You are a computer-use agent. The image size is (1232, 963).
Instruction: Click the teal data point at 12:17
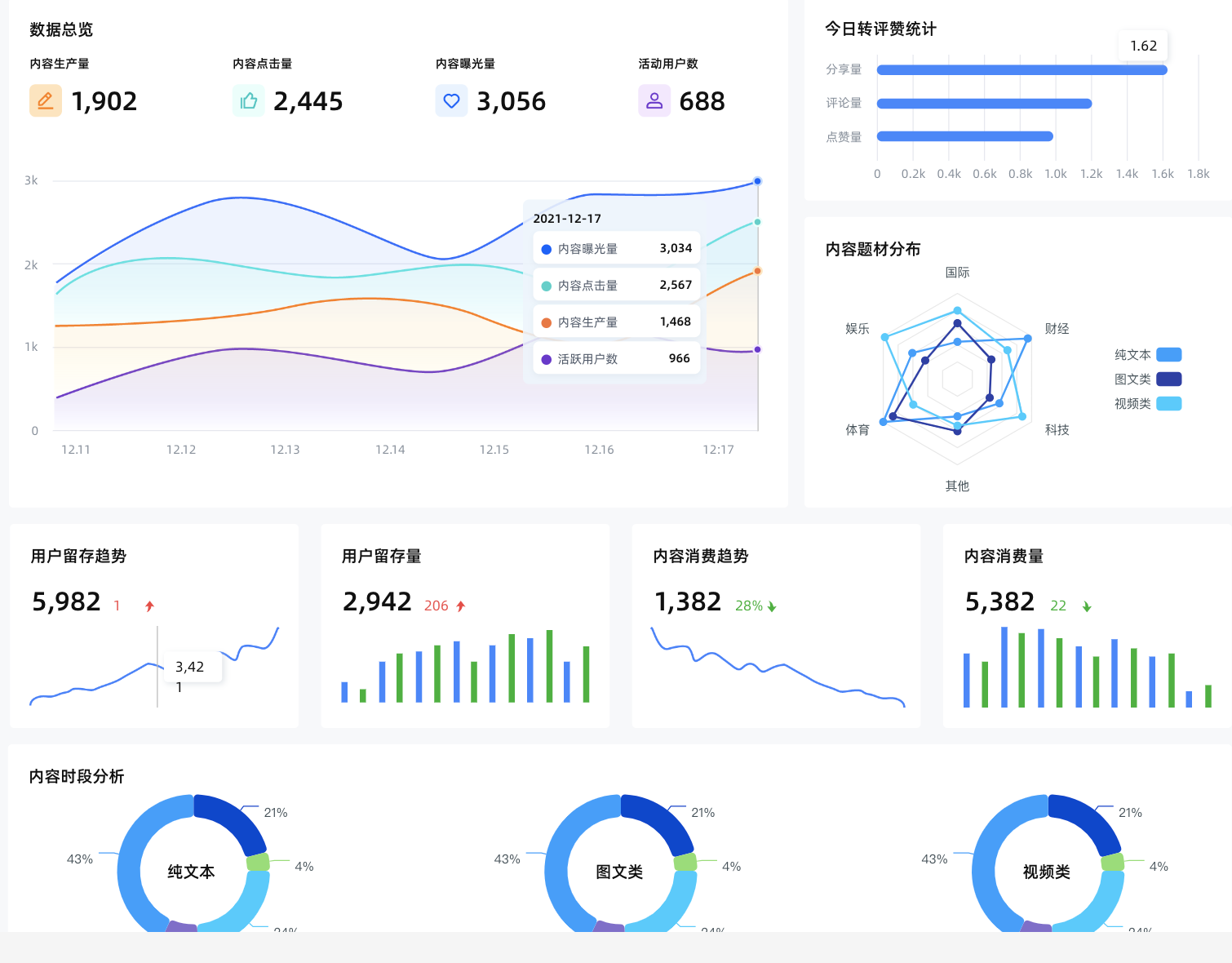[757, 222]
